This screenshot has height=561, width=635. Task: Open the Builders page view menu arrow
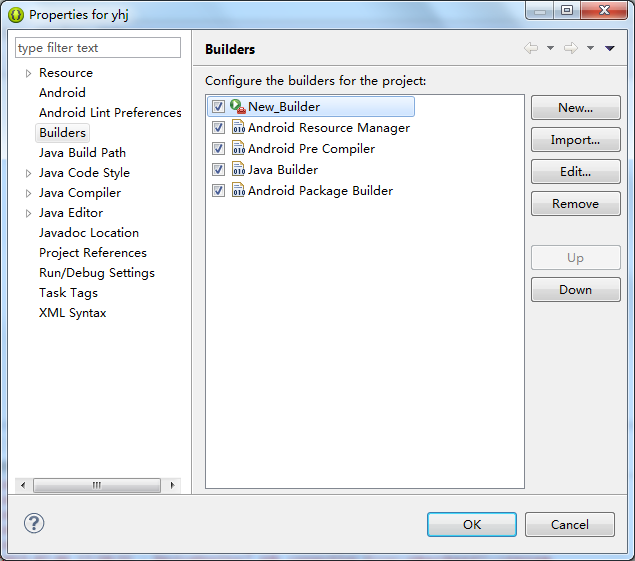click(610, 48)
